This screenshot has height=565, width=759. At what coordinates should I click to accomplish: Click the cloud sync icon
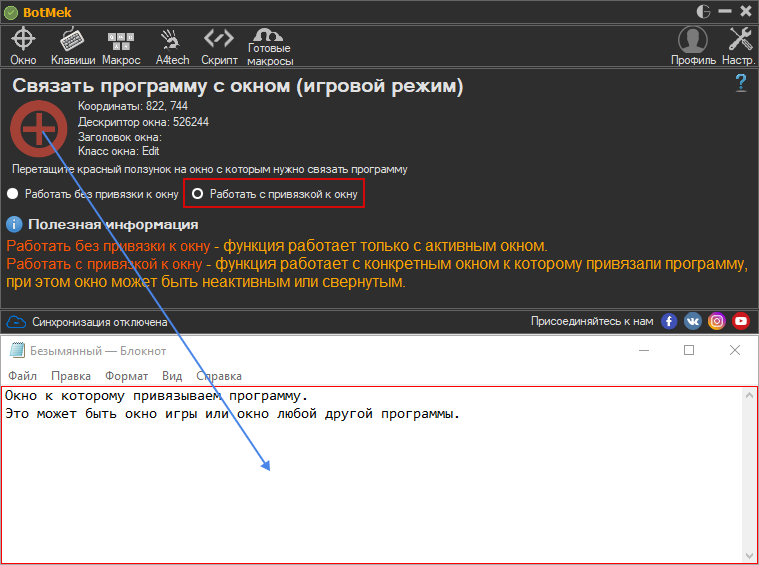pyautogui.click(x=16, y=322)
